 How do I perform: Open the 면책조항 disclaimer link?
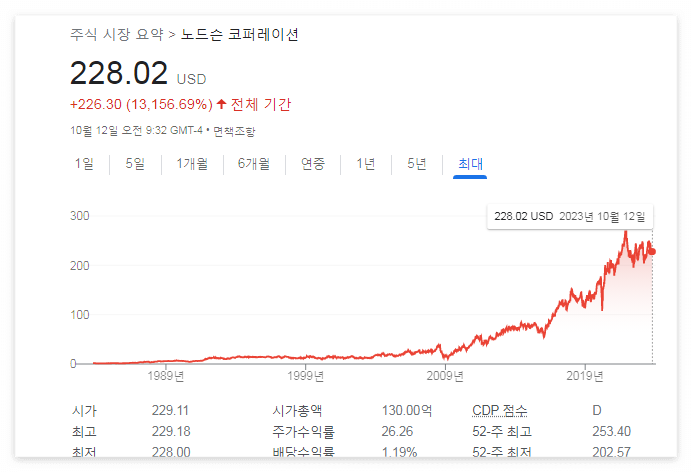[234, 131]
